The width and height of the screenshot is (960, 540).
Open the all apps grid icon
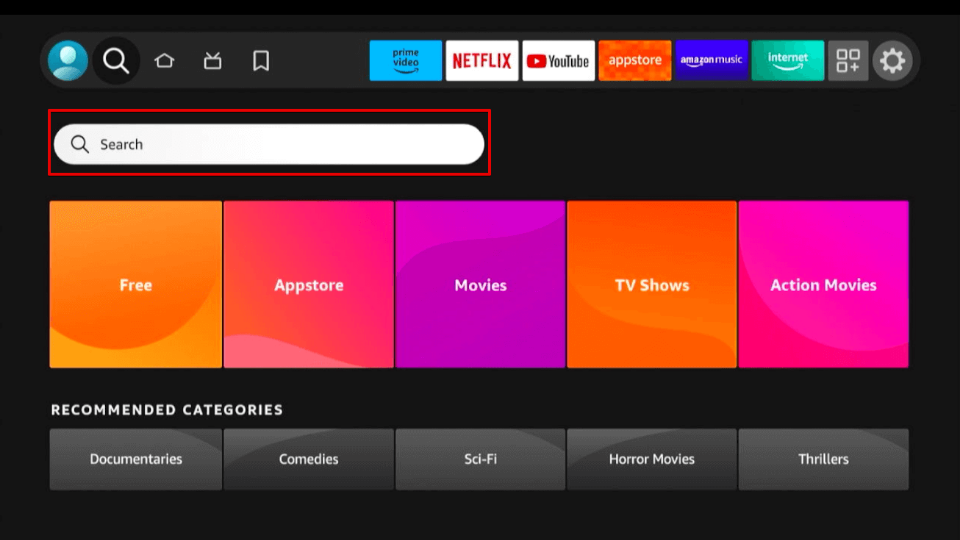tap(848, 61)
